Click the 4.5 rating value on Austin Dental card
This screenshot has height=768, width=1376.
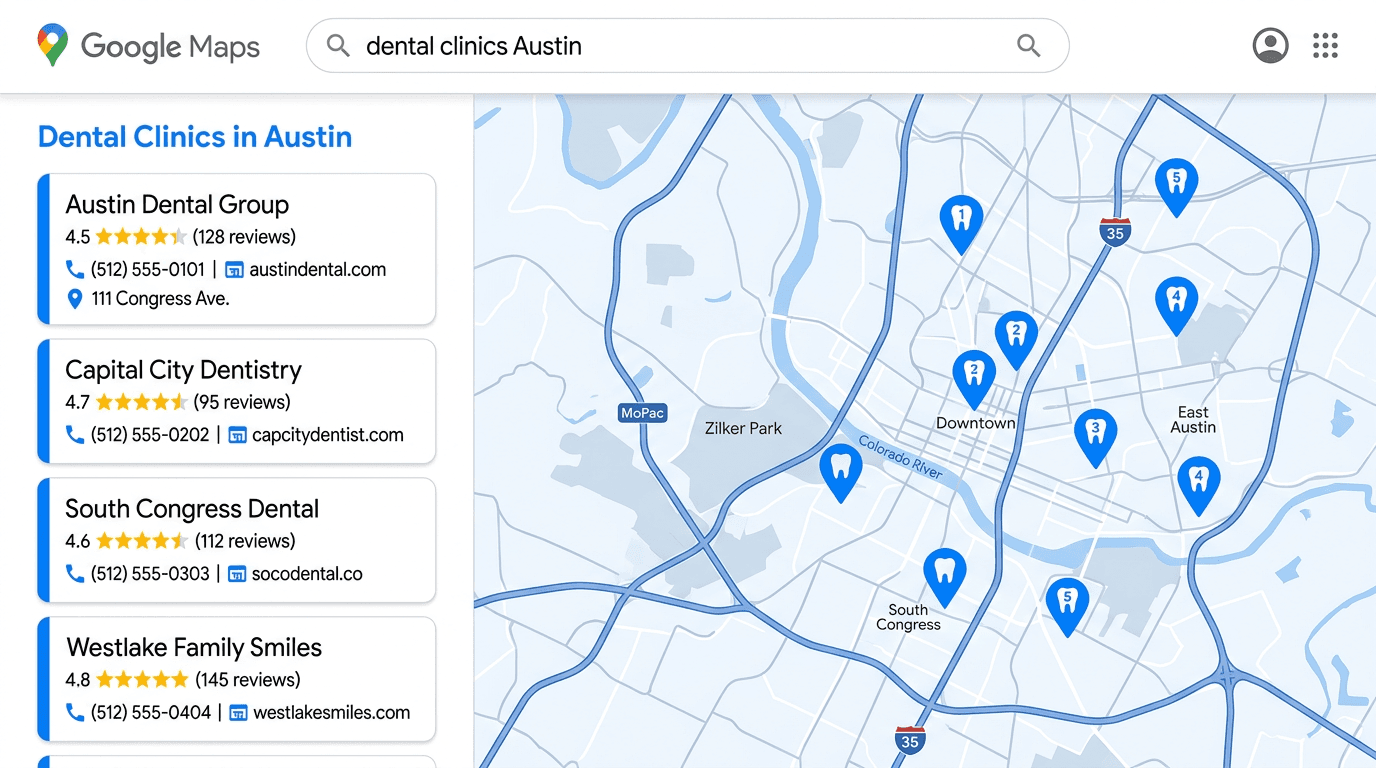(78, 237)
